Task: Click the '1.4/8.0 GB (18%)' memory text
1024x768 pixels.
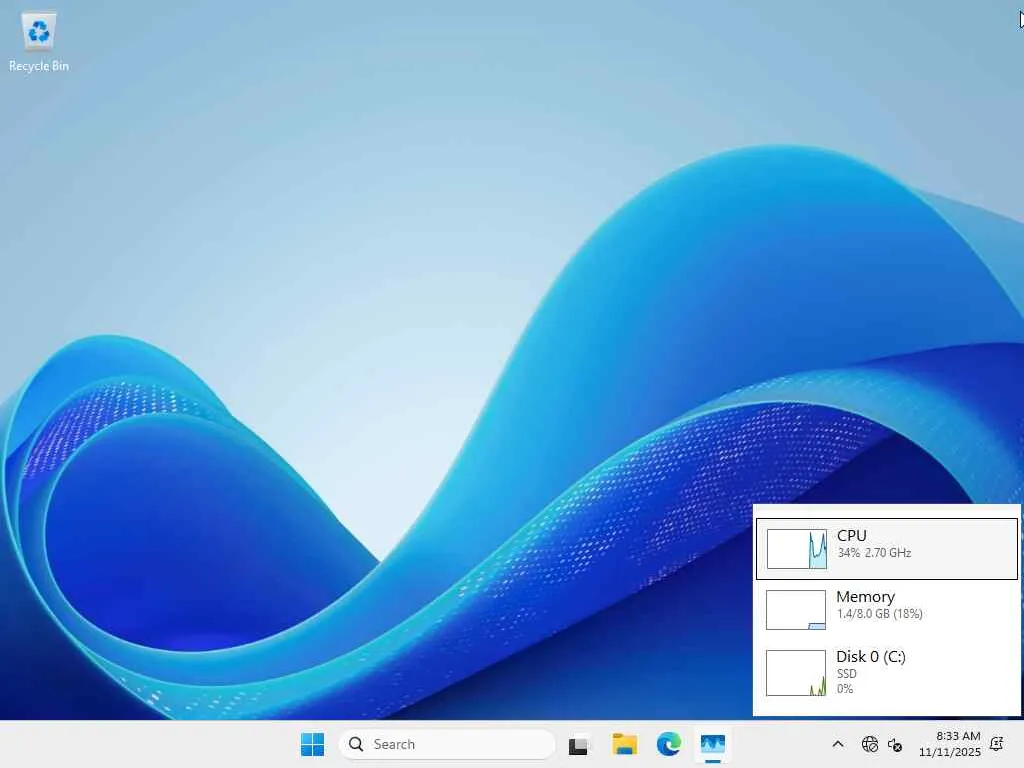Action: click(x=879, y=614)
